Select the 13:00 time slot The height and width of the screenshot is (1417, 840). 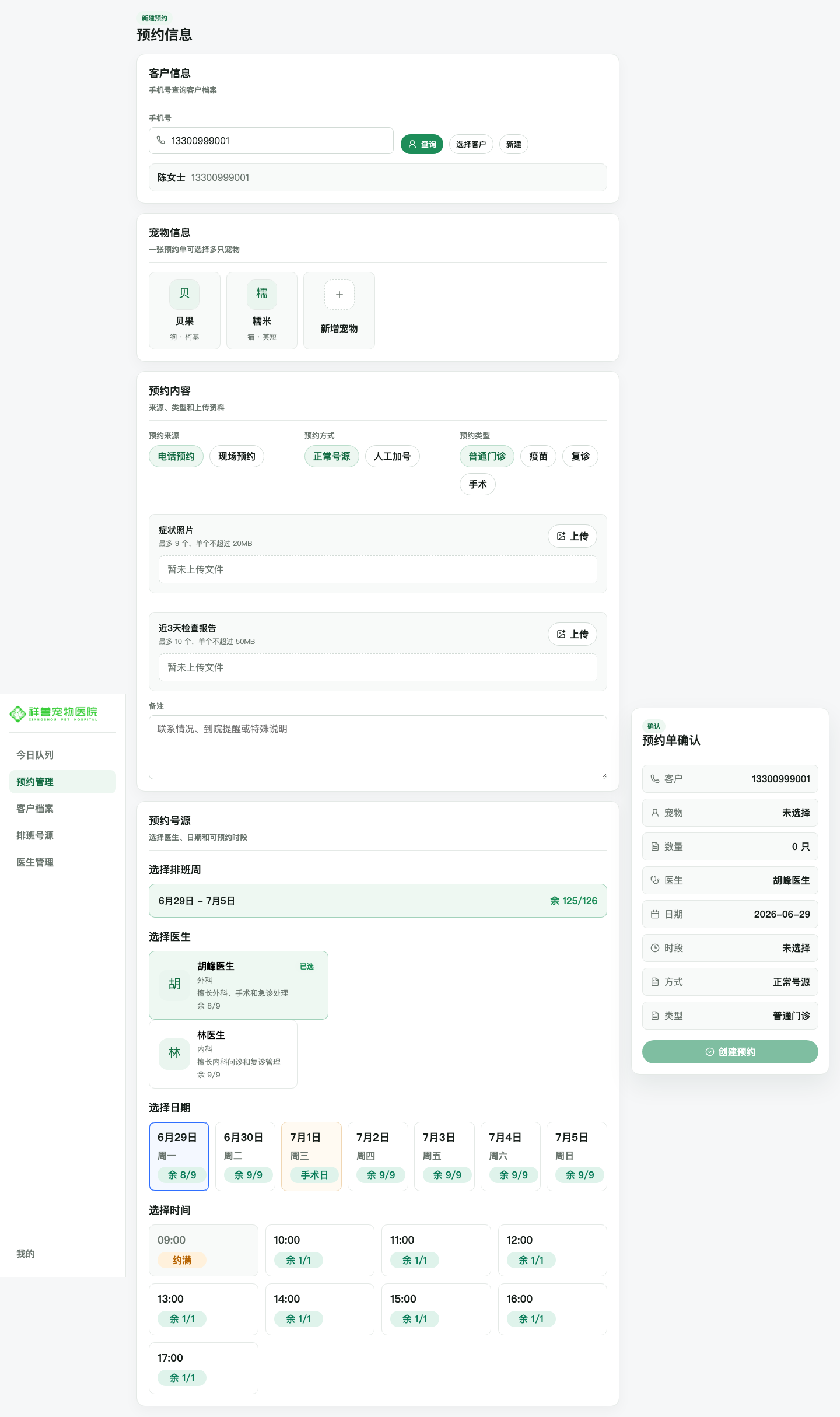[204, 1309]
